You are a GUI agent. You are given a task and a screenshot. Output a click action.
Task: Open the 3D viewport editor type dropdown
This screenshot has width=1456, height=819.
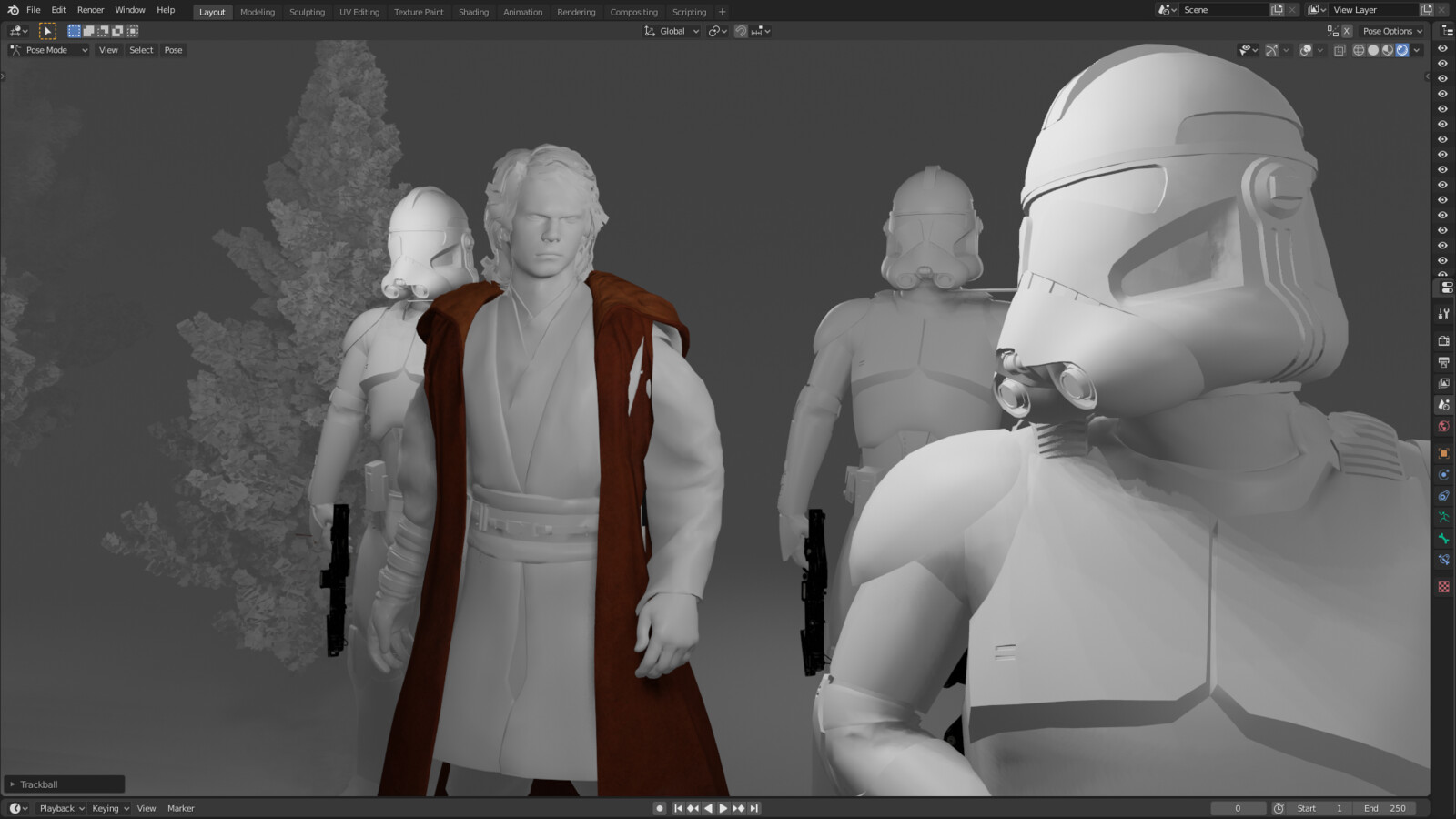click(18, 31)
